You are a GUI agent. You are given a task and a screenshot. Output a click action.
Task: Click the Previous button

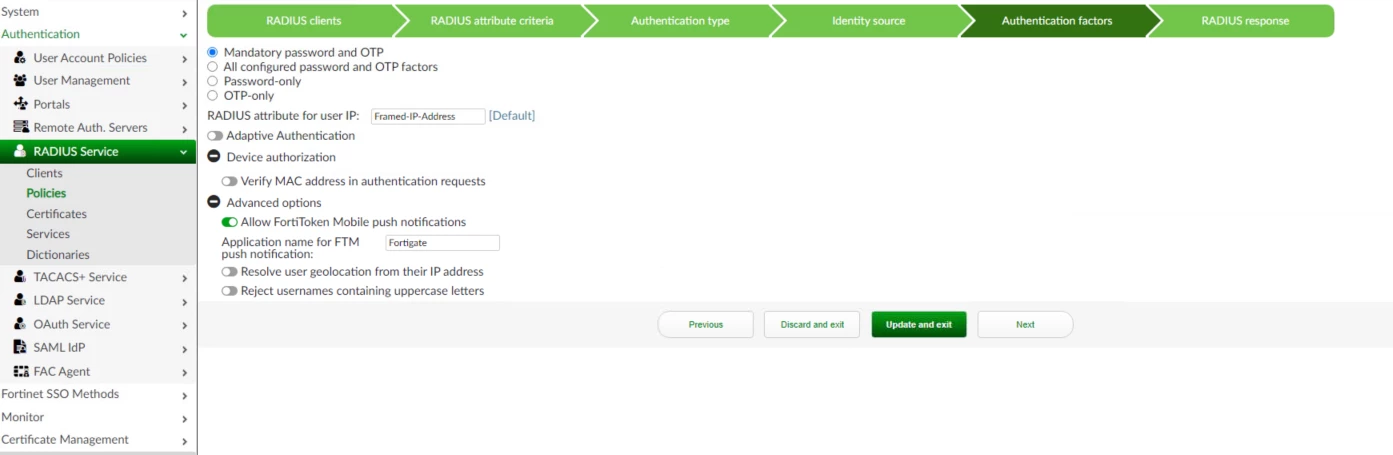tap(705, 324)
